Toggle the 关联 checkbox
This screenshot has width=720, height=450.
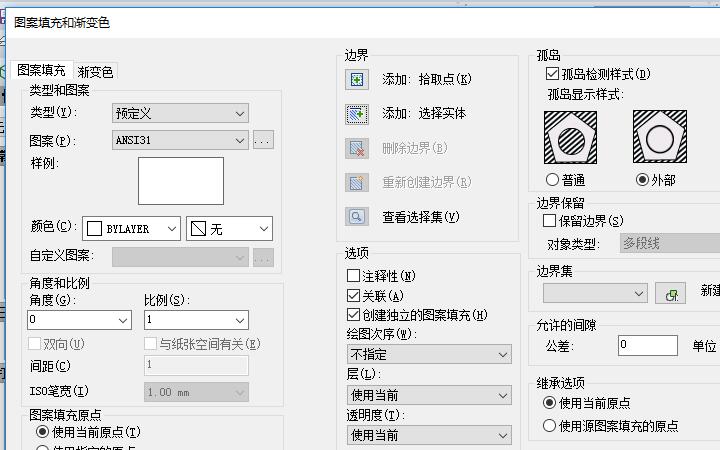[354, 296]
